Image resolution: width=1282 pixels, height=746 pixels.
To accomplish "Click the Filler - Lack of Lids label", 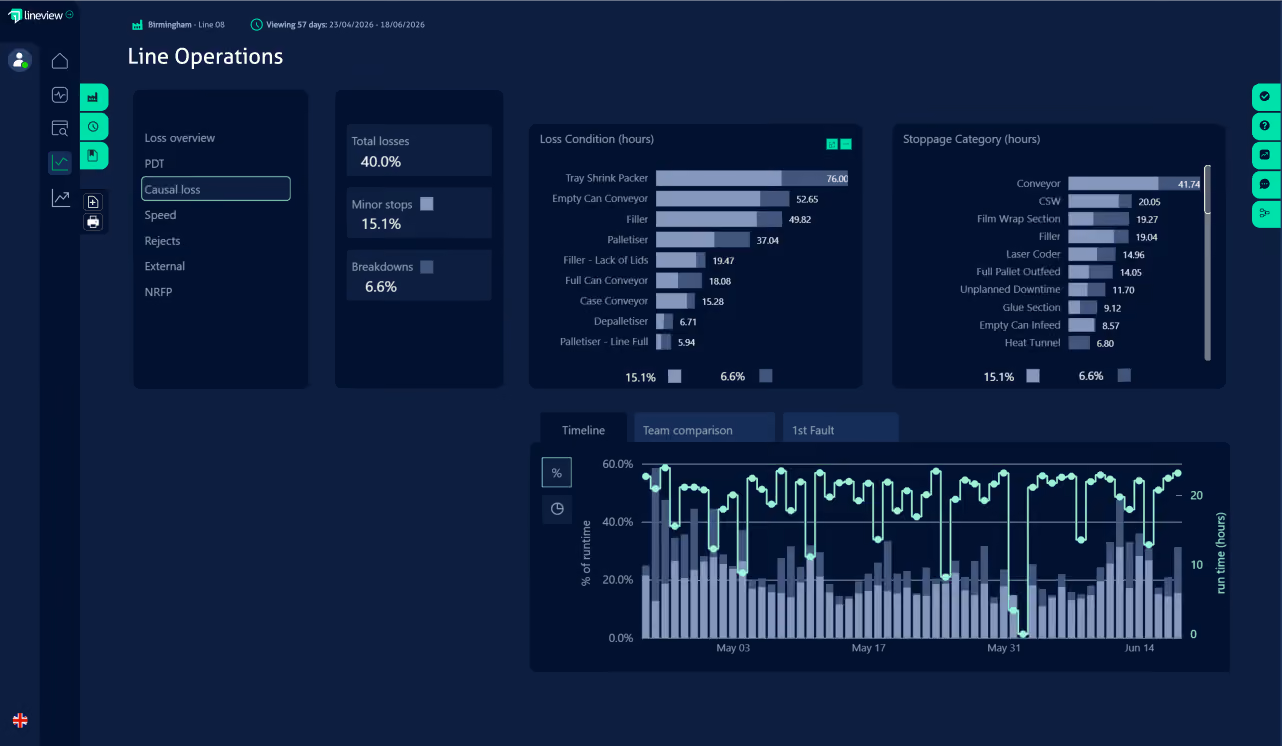I will 606,260.
